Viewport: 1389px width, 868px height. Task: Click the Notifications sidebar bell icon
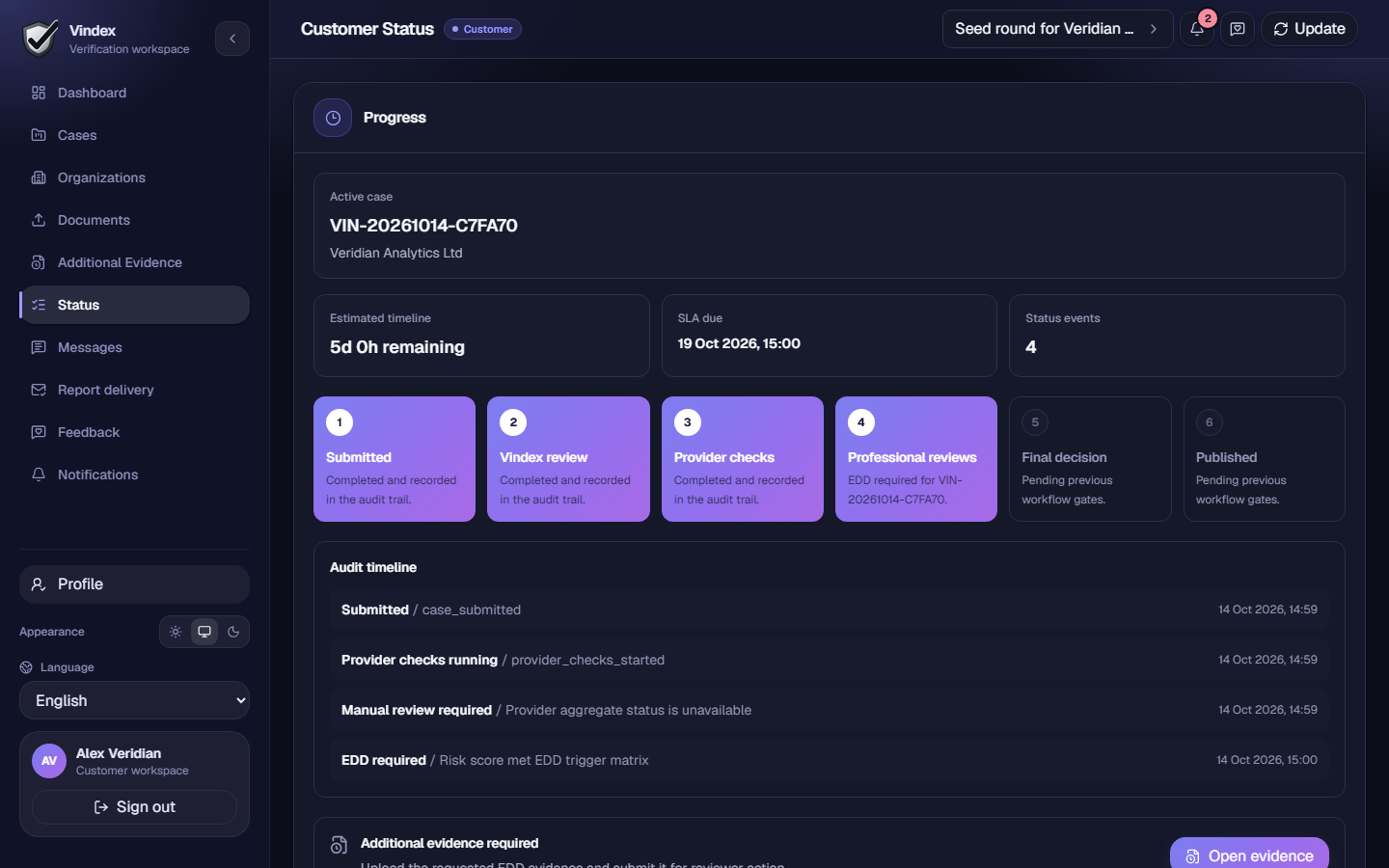coord(39,475)
